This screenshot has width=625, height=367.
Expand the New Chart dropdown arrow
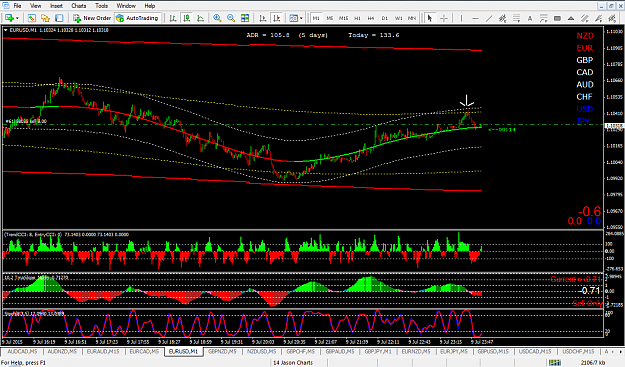(x=17, y=18)
